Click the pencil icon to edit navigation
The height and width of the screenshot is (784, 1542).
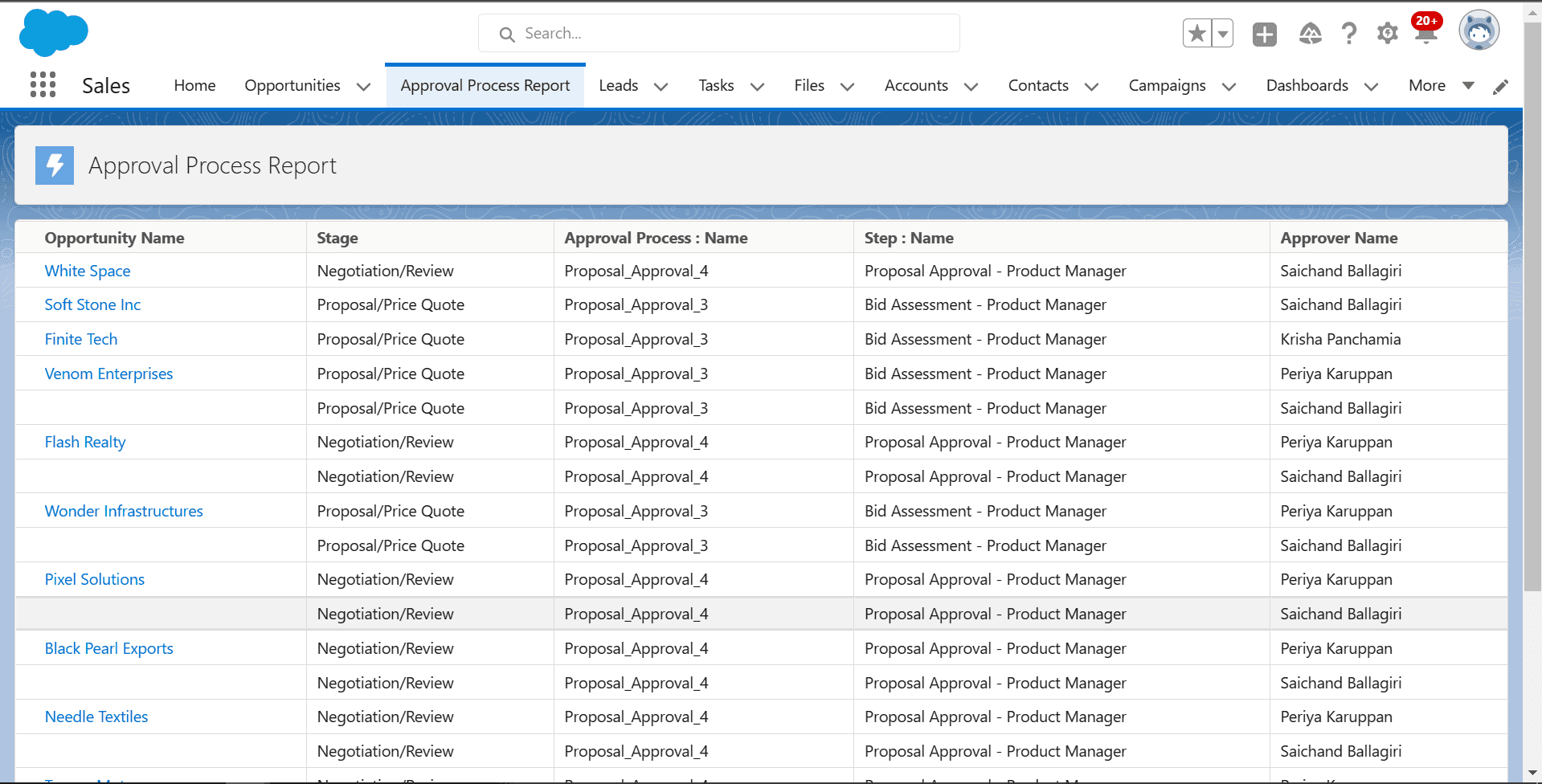[1500, 87]
